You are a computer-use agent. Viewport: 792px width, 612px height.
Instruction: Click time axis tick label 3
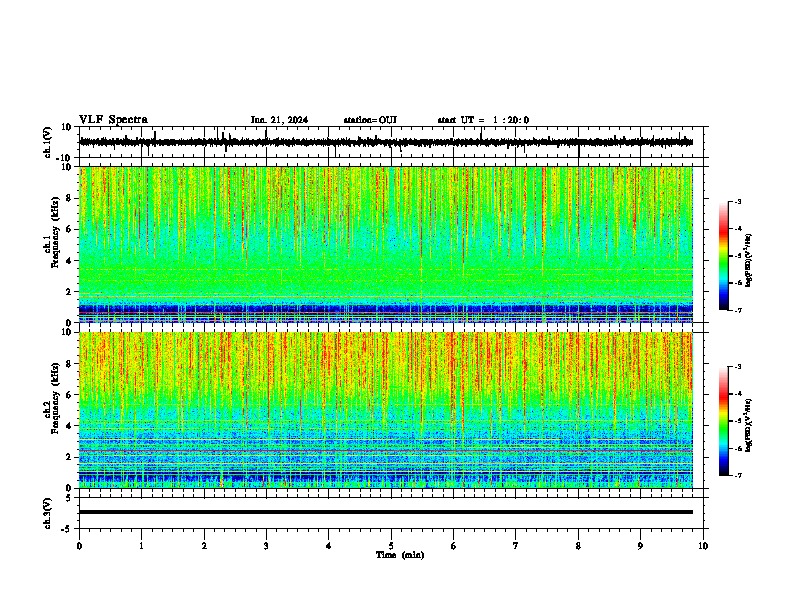click(x=266, y=545)
